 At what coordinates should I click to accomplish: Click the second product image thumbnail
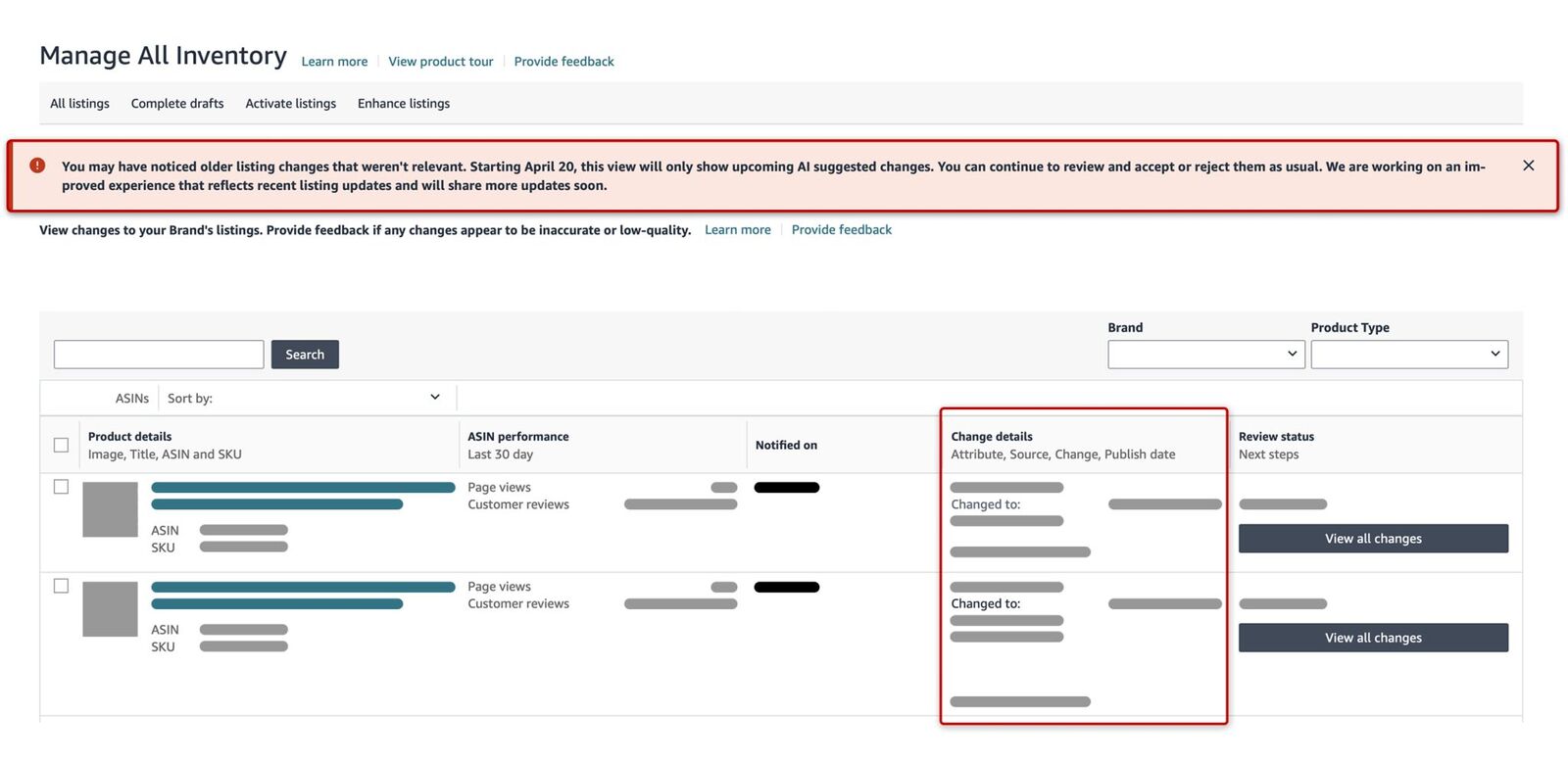[x=110, y=609]
